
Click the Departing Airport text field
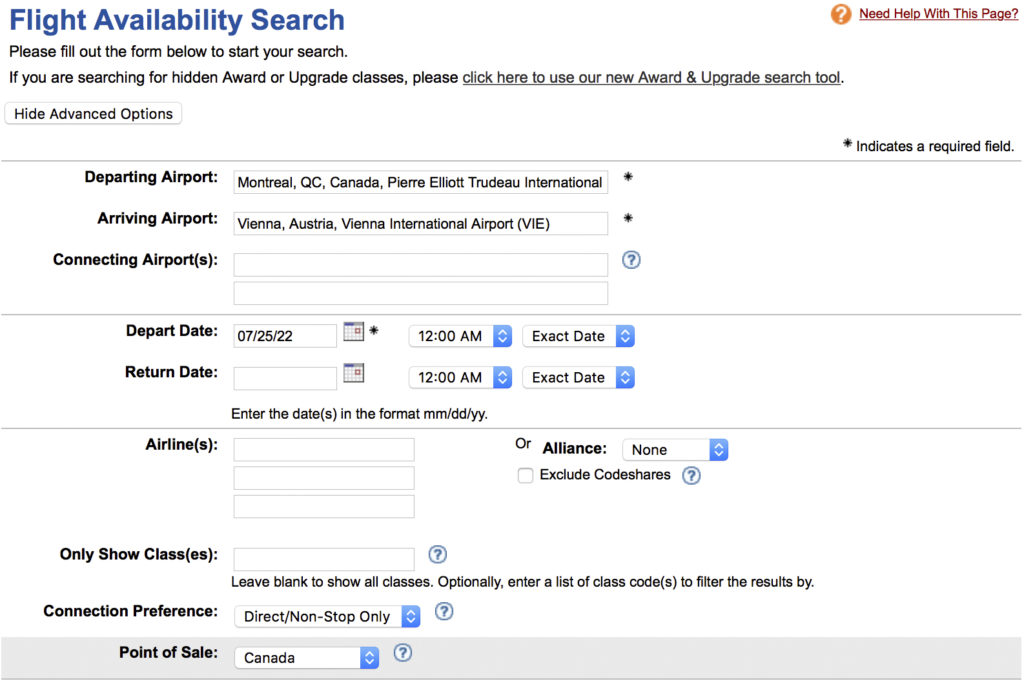tap(420, 182)
